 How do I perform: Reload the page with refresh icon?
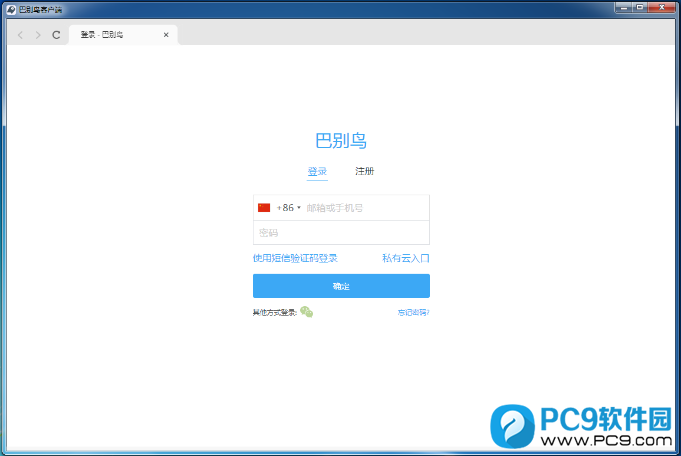coord(56,35)
